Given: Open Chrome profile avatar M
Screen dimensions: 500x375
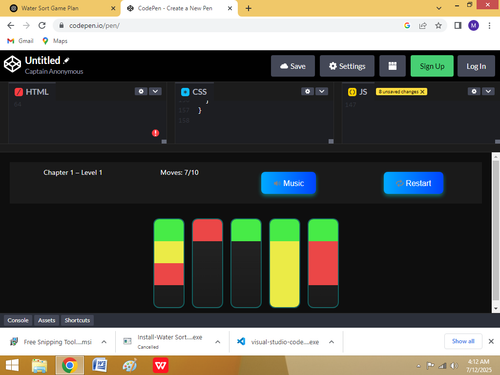Looking at the screenshot, I should [x=473, y=25].
